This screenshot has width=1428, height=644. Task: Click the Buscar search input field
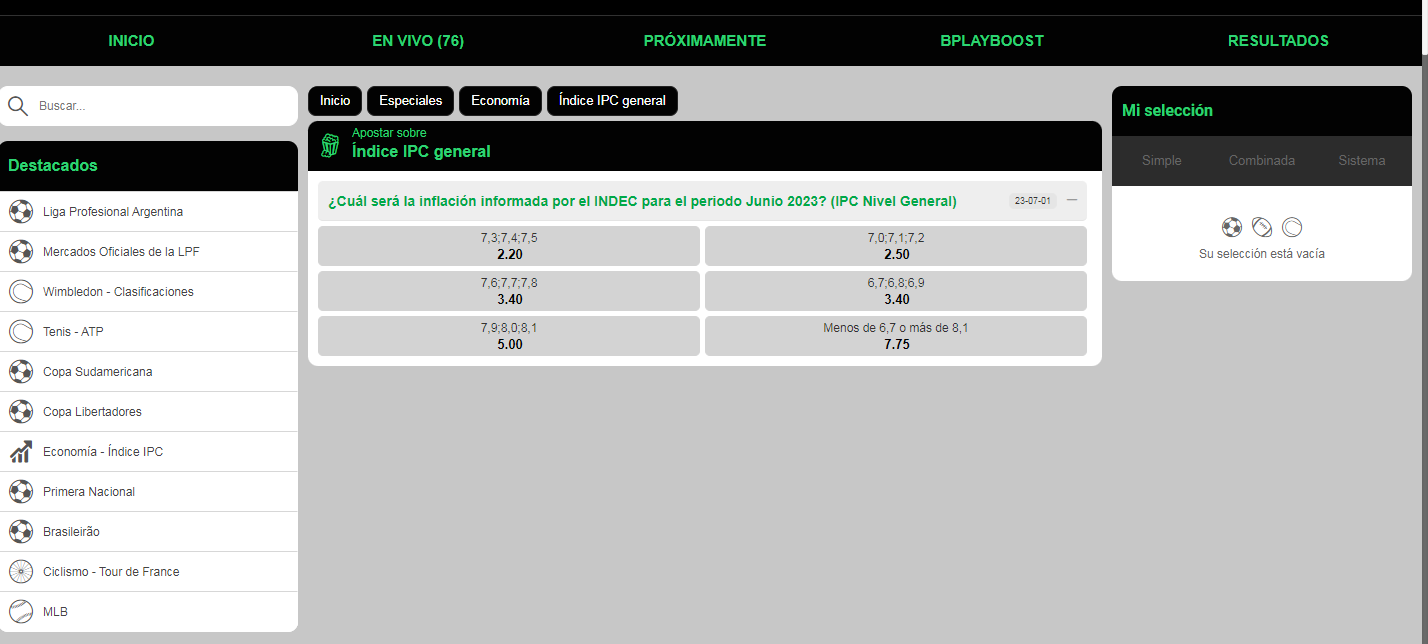coord(160,106)
